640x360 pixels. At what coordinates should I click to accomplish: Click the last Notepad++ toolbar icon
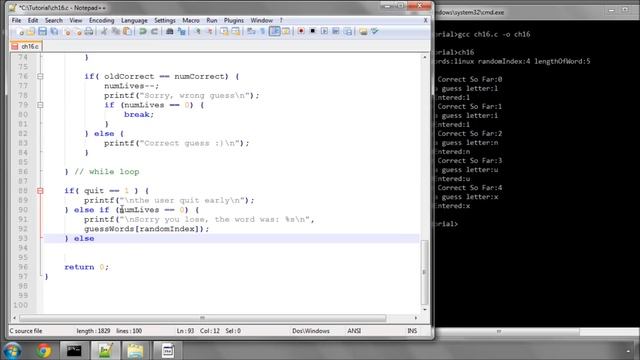(375, 31)
